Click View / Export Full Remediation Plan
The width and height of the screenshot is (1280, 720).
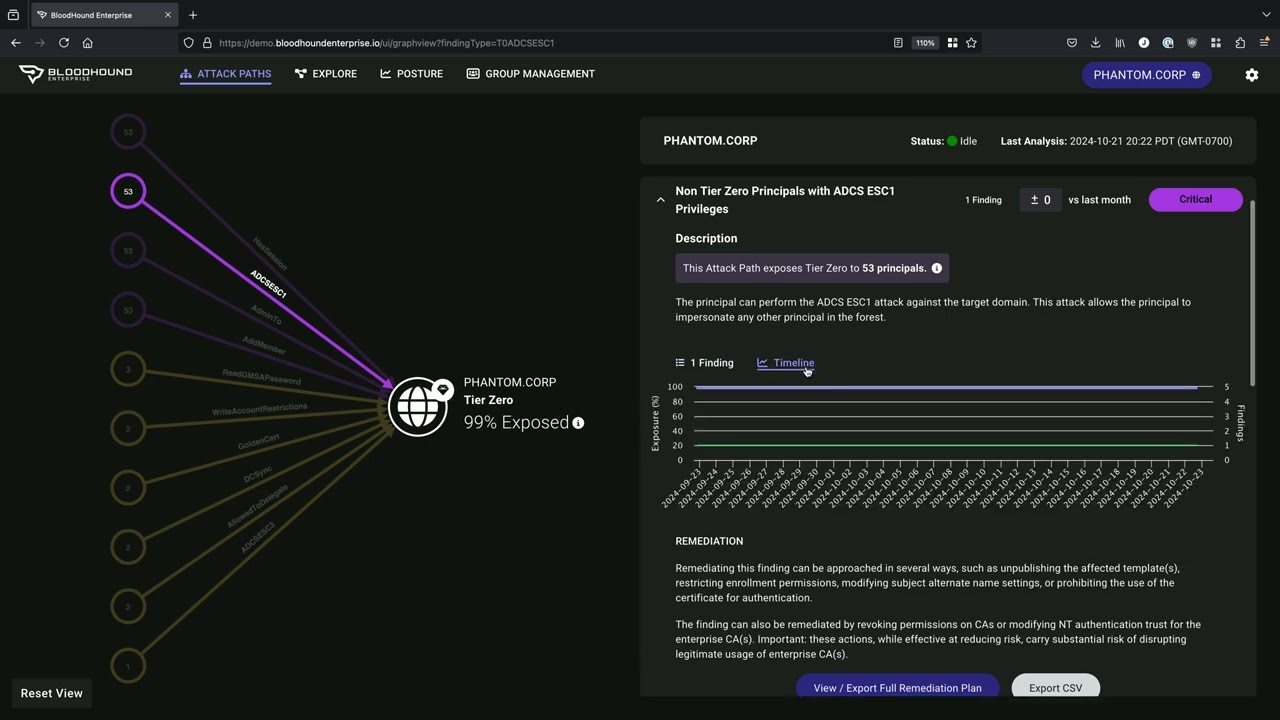click(897, 687)
